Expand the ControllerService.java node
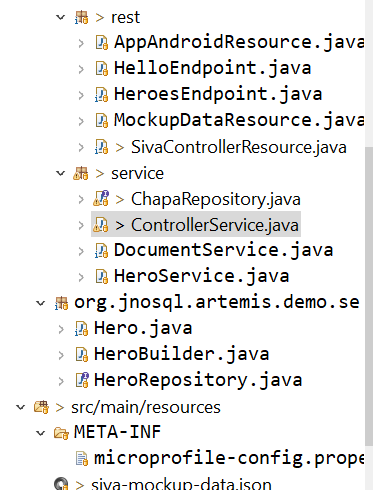This screenshot has width=373, height=490. [x=81, y=226]
